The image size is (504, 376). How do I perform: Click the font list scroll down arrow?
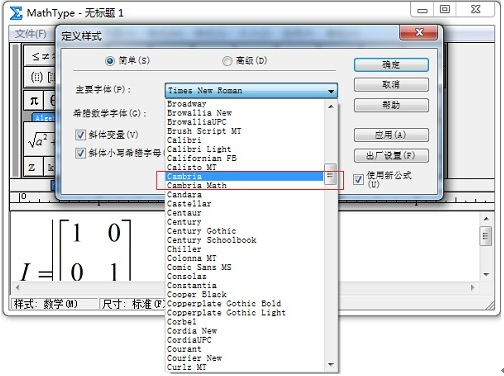click(331, 365)
